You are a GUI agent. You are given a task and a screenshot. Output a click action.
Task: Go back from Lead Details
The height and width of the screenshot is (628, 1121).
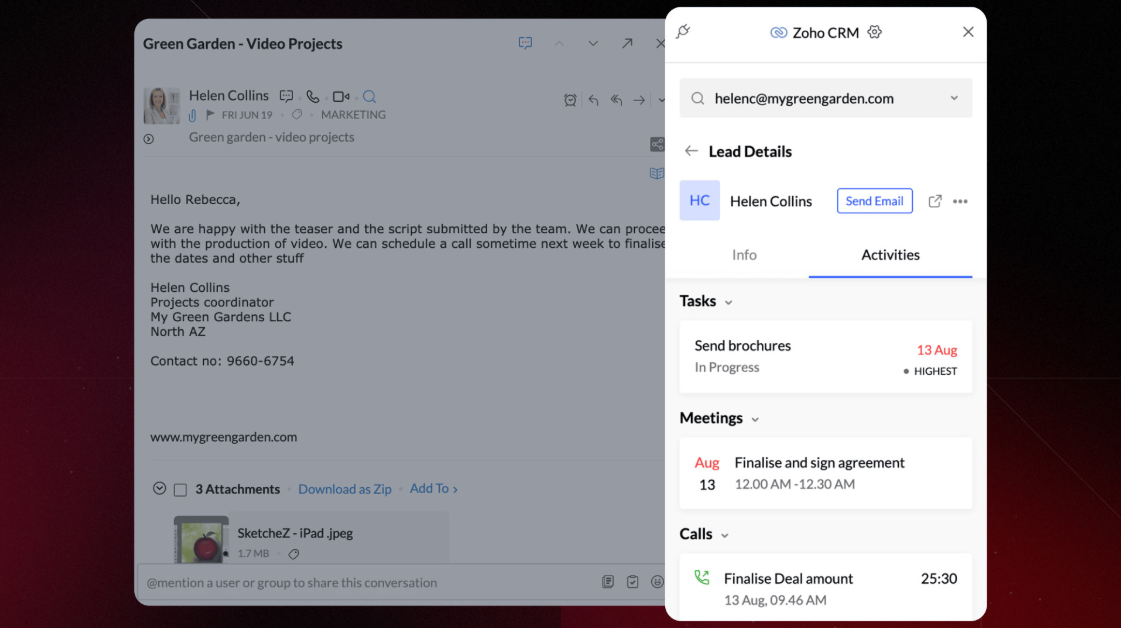691,151
